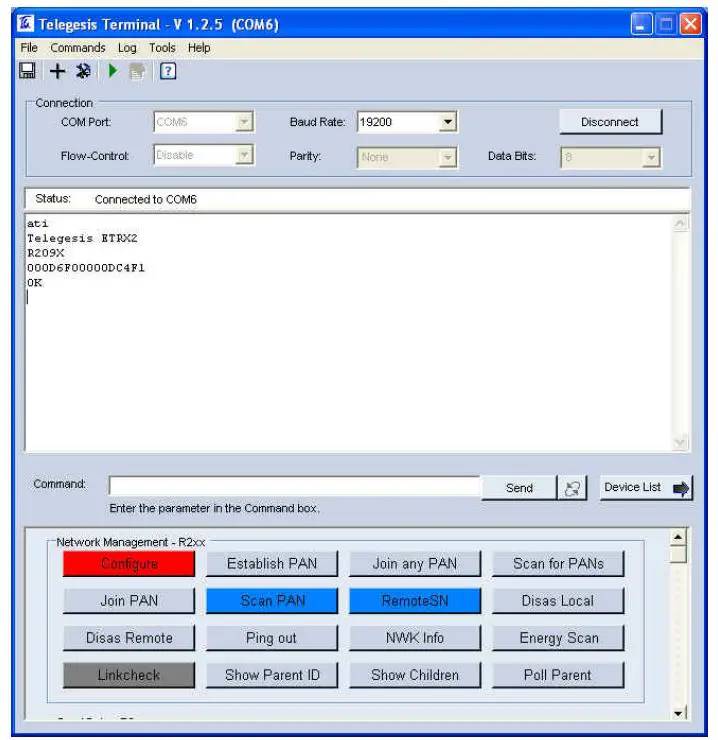The image size is (718, 740).
Task: Click the Show Children button
Action: click(x=415, y=675)
